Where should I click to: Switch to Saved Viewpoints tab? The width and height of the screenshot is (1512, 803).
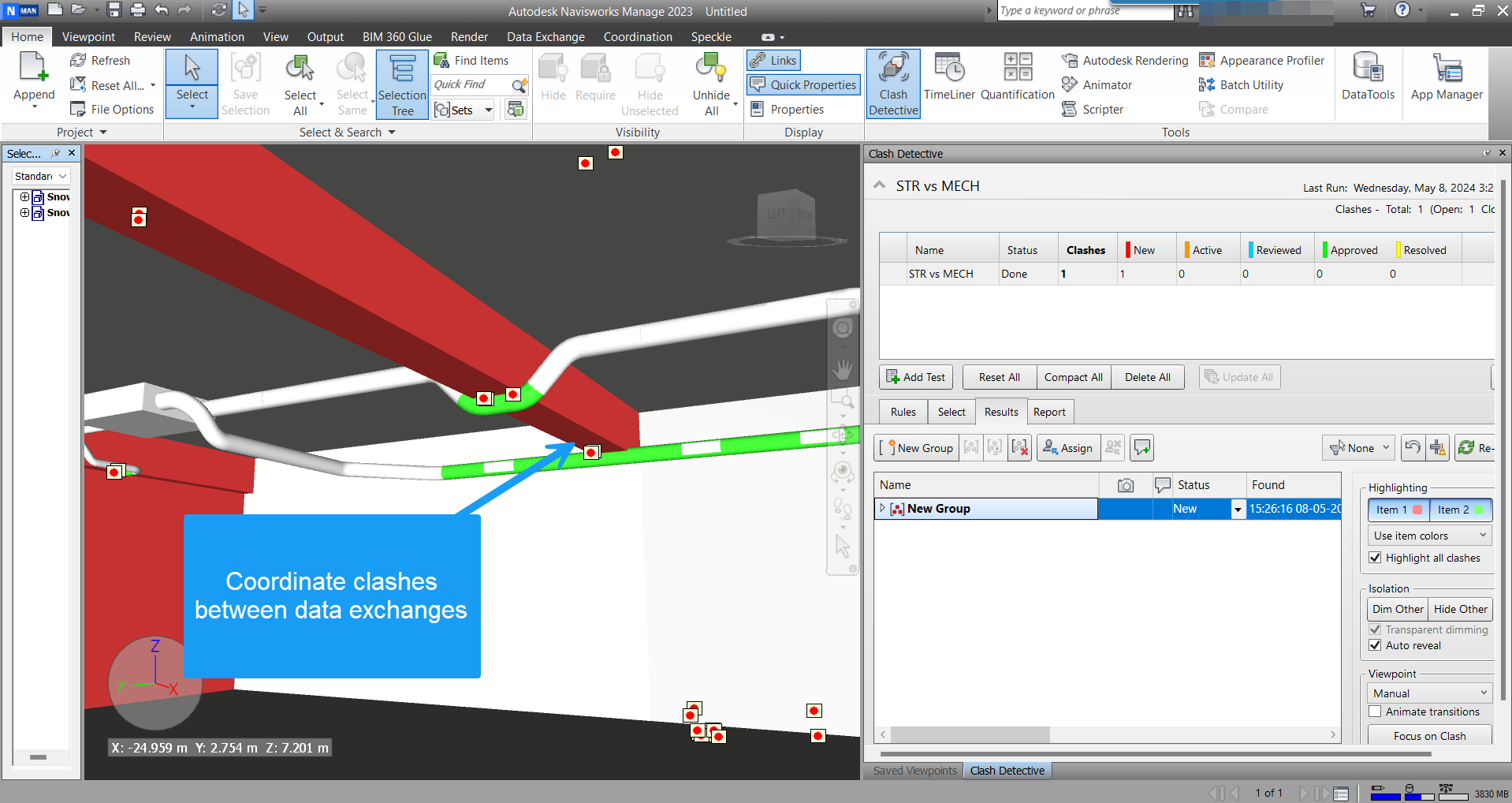[914, 771]
